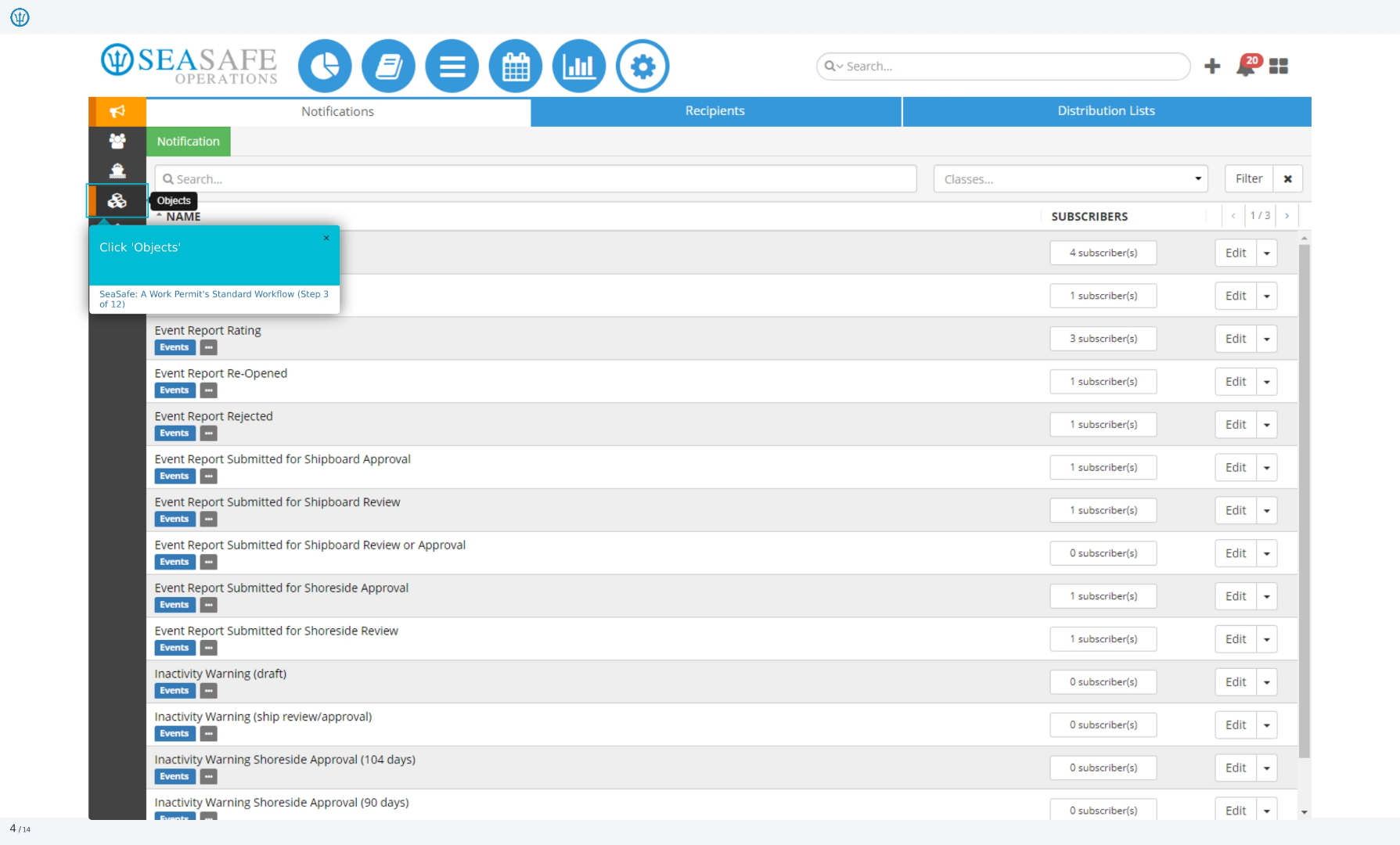
Task: Click the Objects sidebar icon
Action: point(117,201)
